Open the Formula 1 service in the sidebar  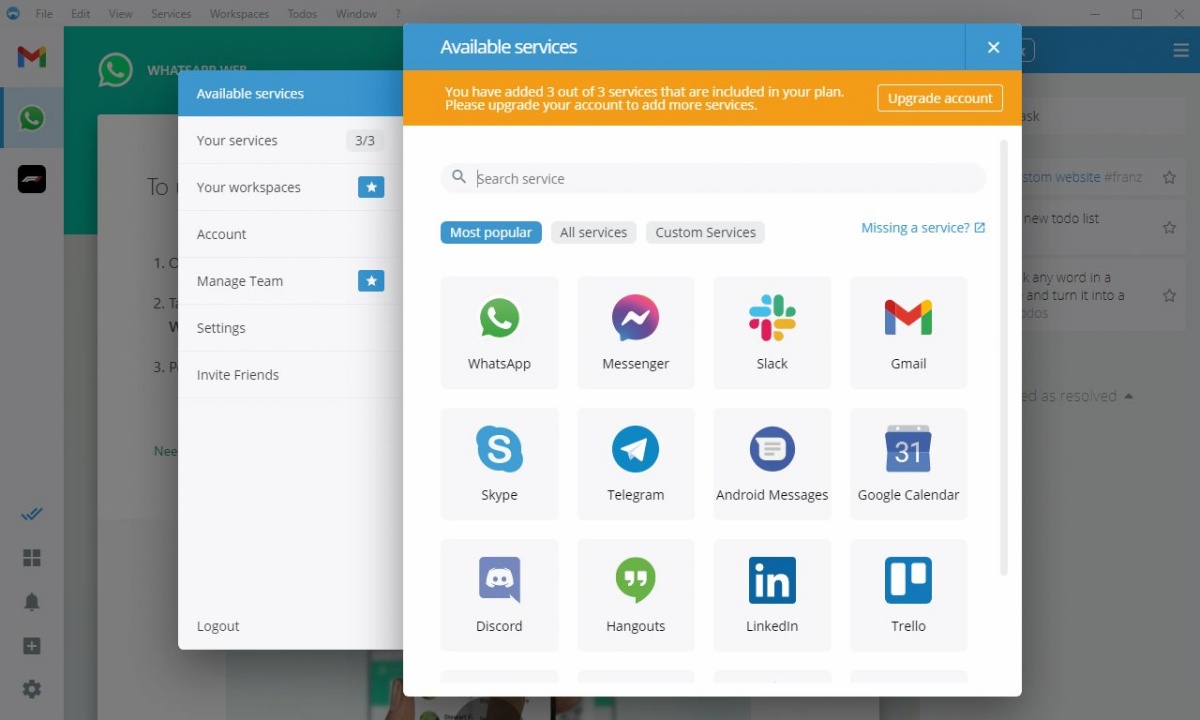[32, 179]
